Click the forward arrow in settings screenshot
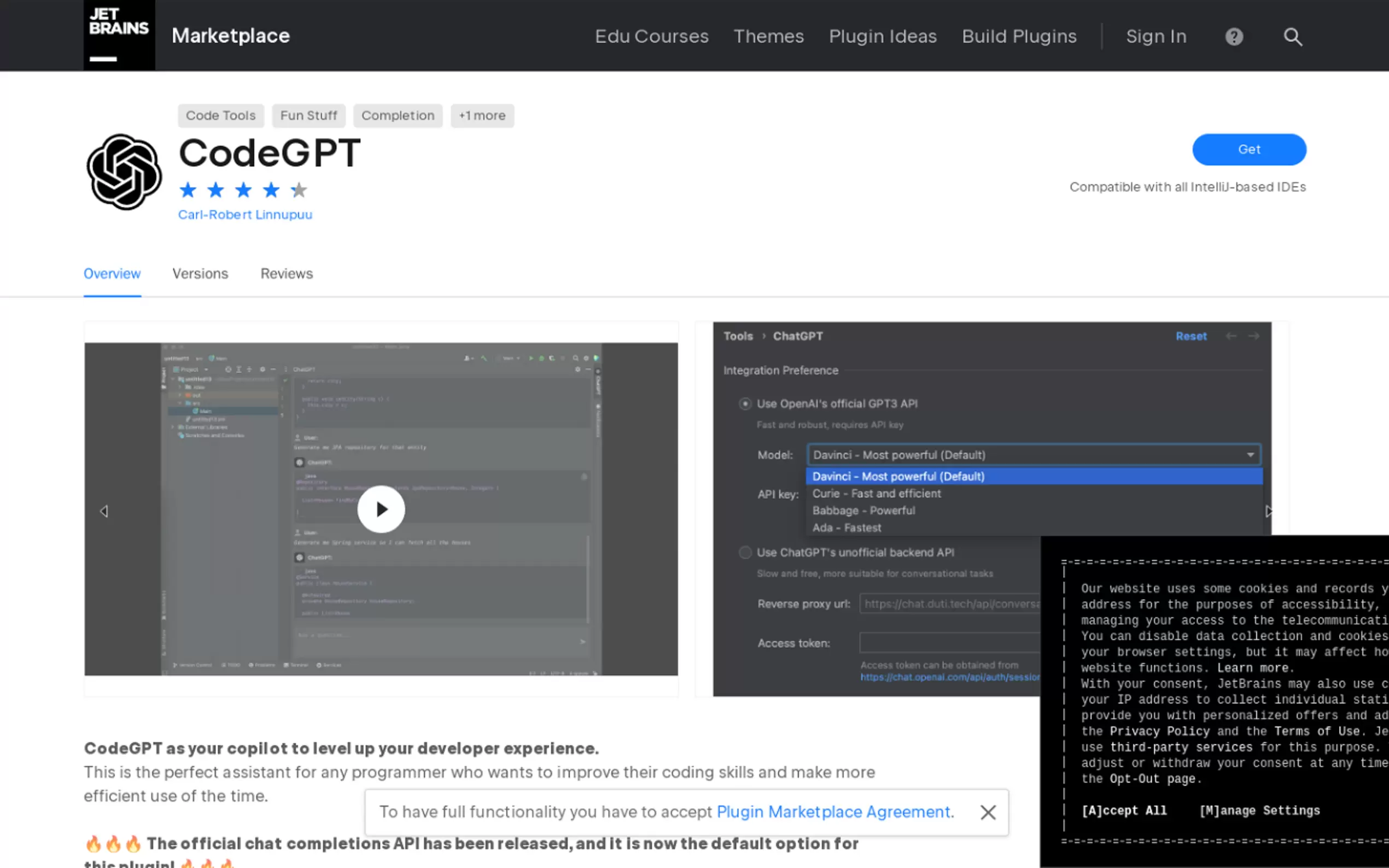The image size is (1389, 868). tap(1253, 336)
